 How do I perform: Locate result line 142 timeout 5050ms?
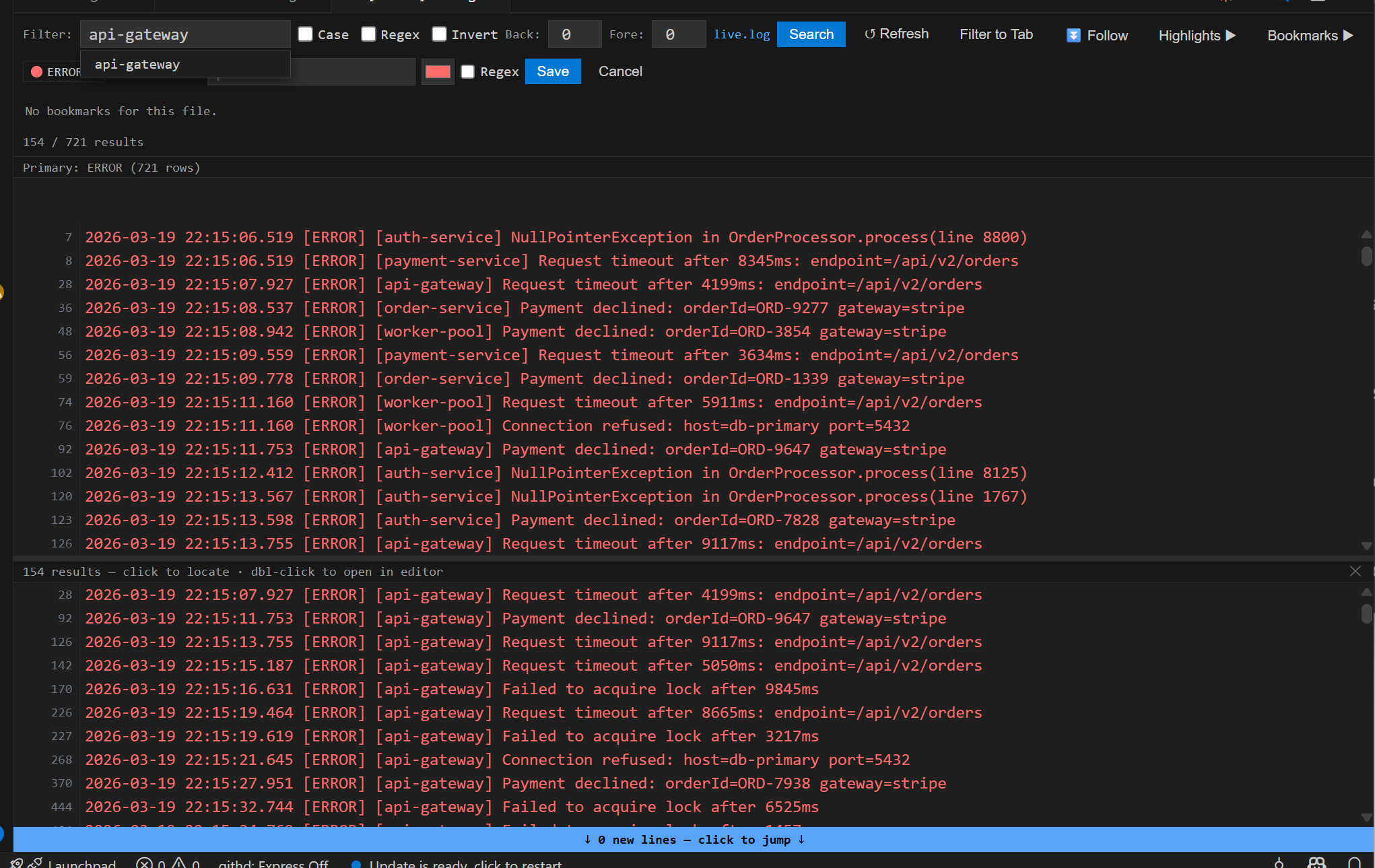[x=687, y=665]
